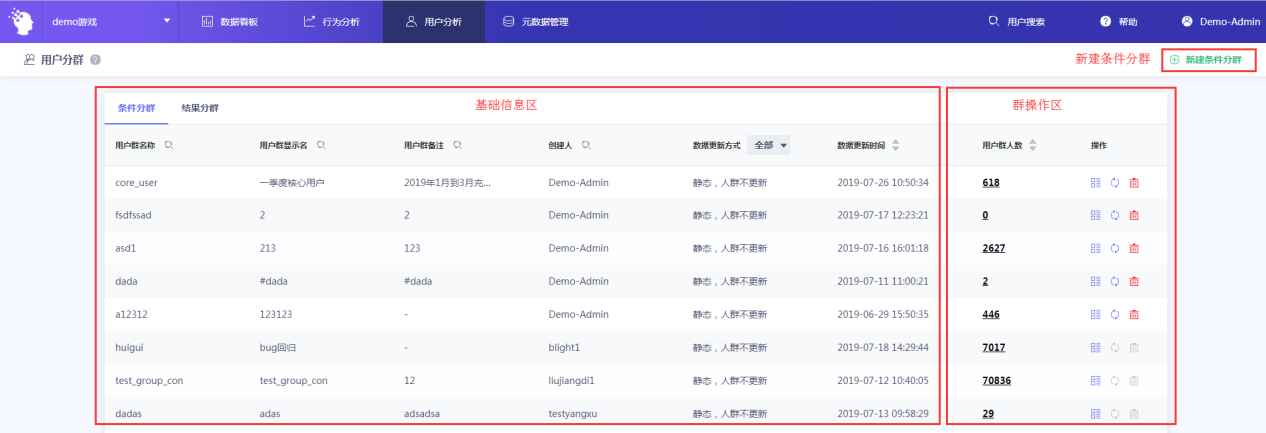
Task: Switch to the 结果分群 tab
Action: point(200,108)
